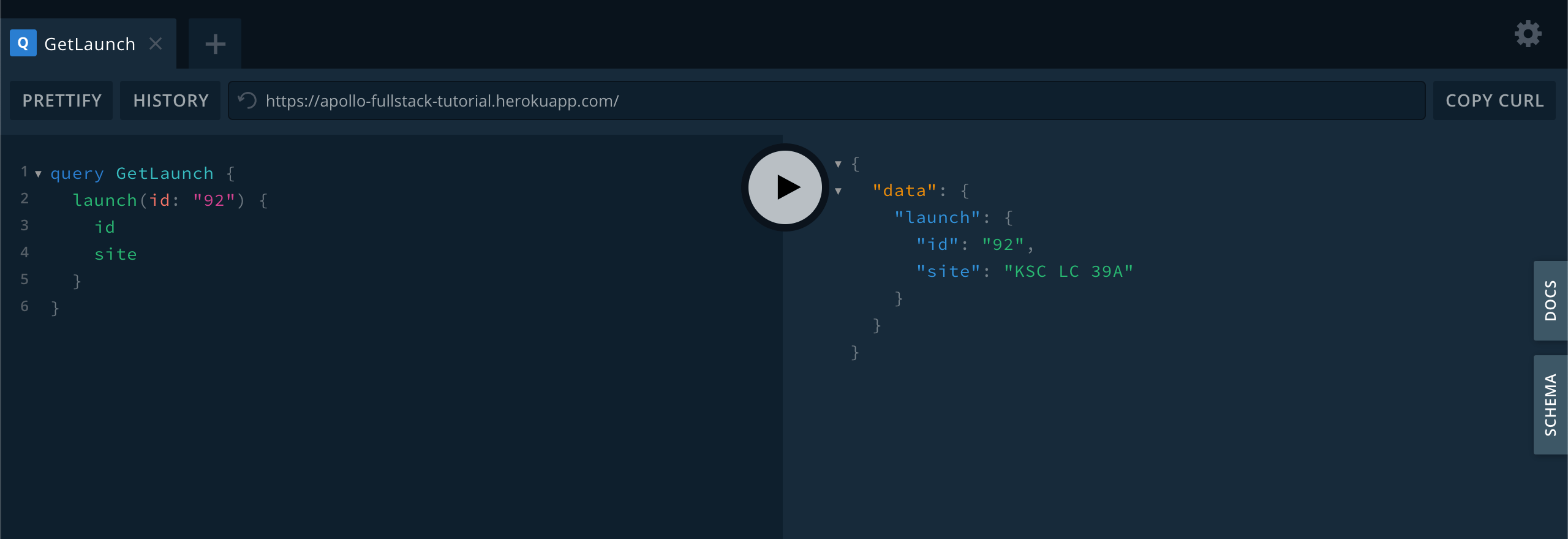Viewport: 1568px width, 539px height.
Task: Open settings via the gear icon
Action: (x=1528, y=34)
